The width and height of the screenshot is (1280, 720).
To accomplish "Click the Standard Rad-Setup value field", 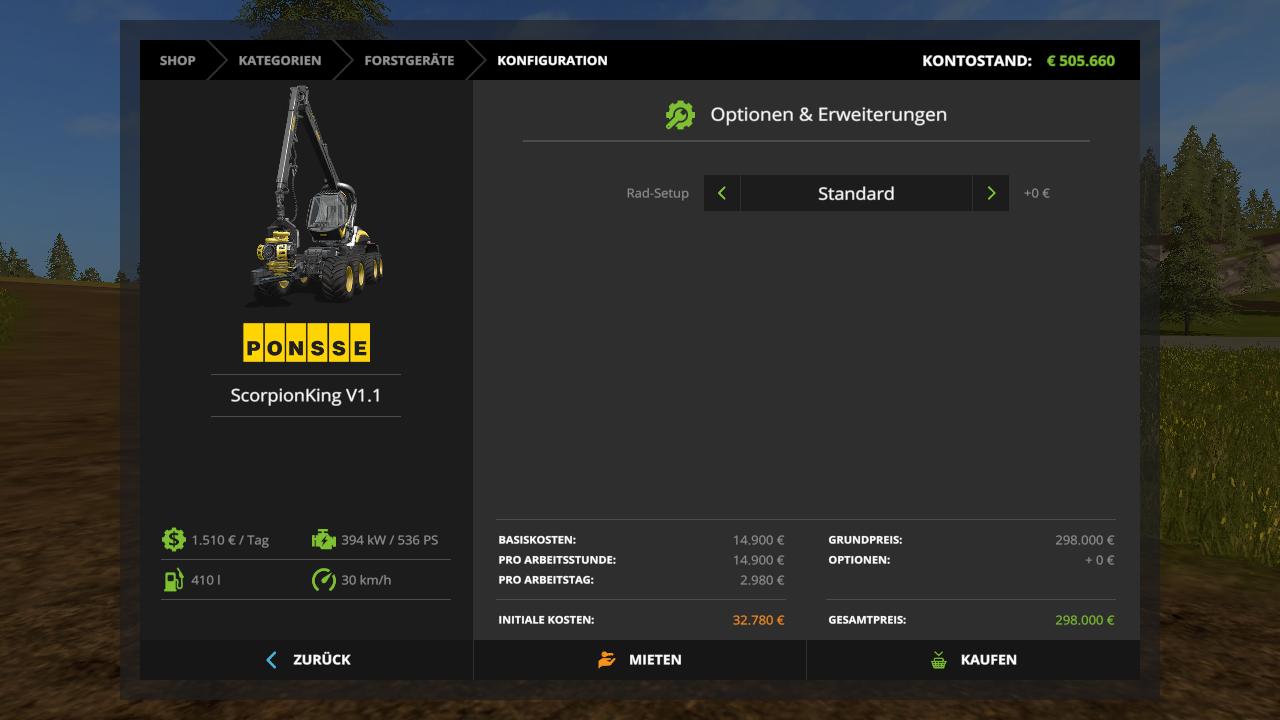I will pyautogui.click(x=856, y=193).
